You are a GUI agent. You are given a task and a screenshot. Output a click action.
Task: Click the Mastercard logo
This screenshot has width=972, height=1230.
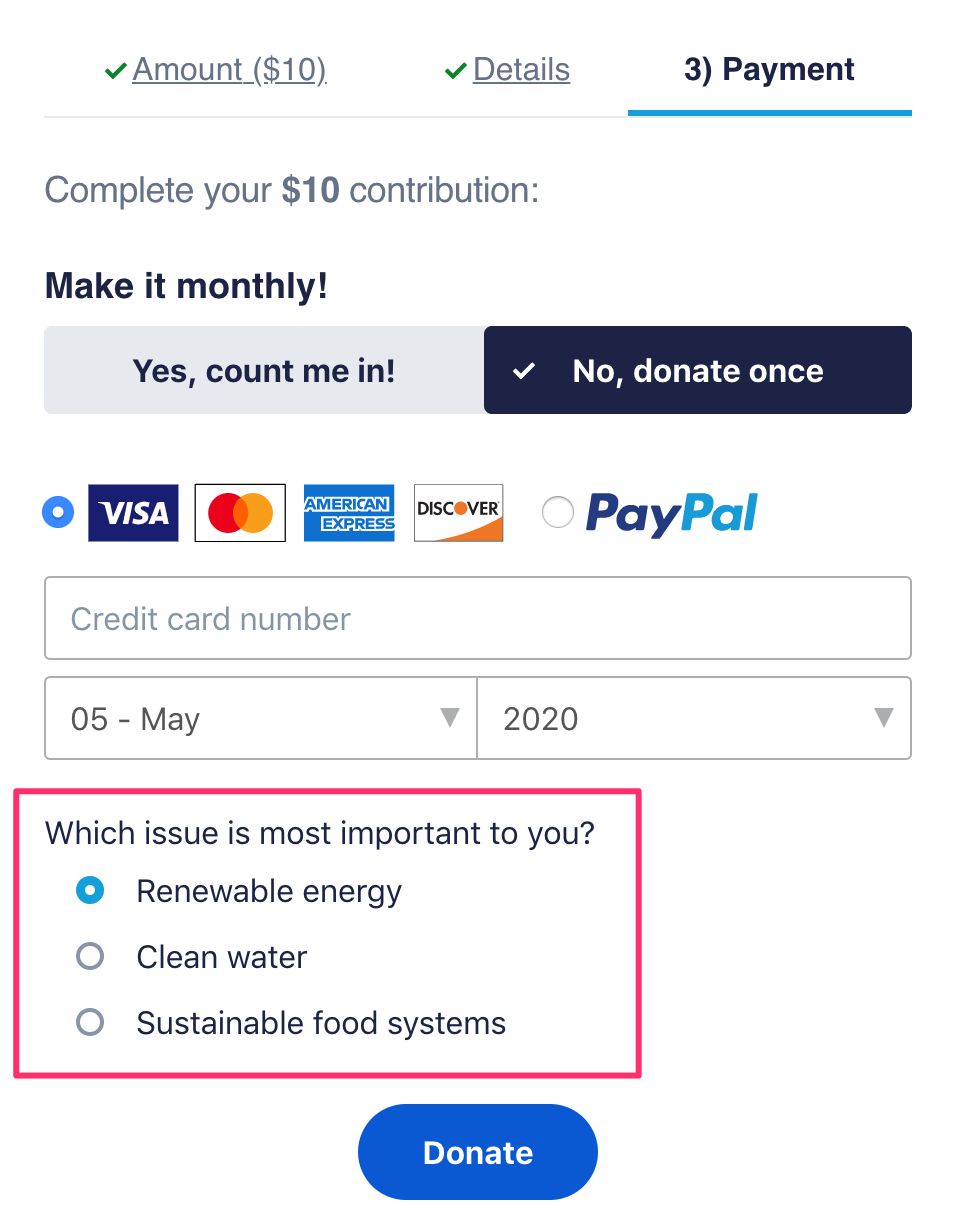pos(240,513)
